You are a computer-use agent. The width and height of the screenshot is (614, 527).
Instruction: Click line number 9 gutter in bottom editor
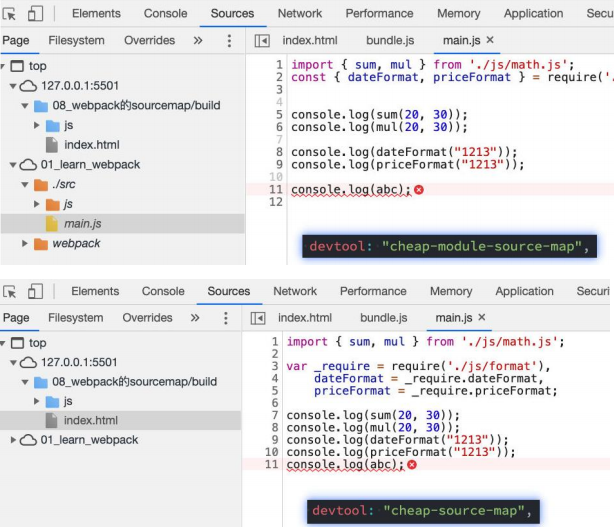coord(275,440)
